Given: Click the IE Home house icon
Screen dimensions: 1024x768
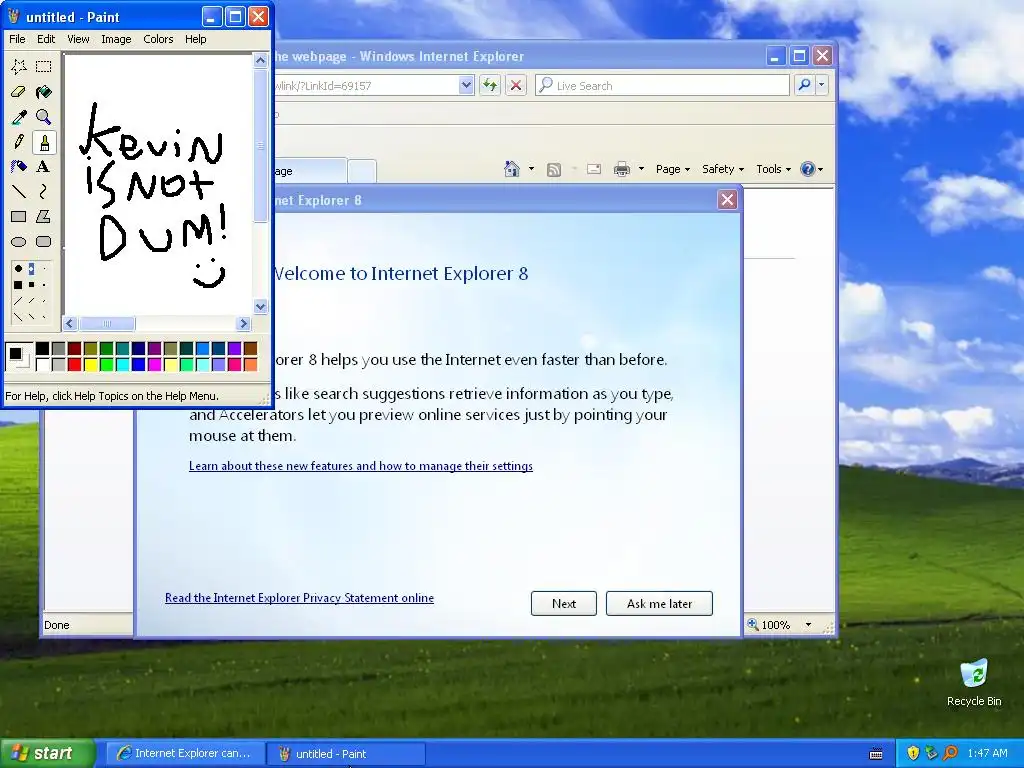Looking at the screenshot, I should (512, 169).
